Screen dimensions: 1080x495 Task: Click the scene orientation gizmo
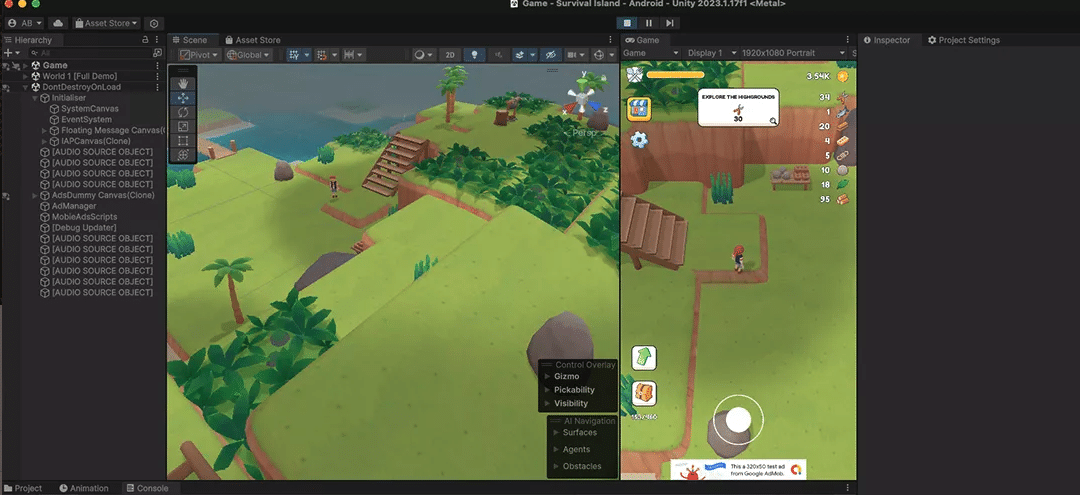coord(583,98)
